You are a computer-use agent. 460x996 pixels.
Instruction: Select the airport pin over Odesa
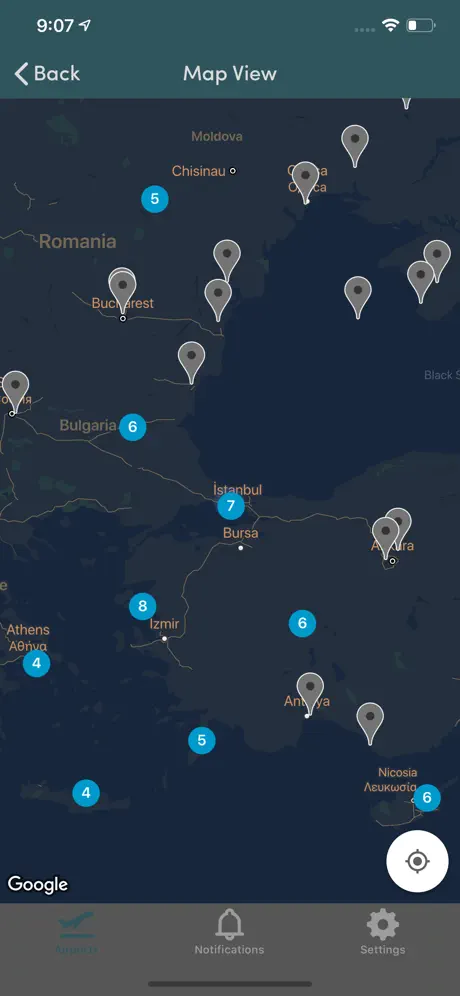click(x=306, y=182)
